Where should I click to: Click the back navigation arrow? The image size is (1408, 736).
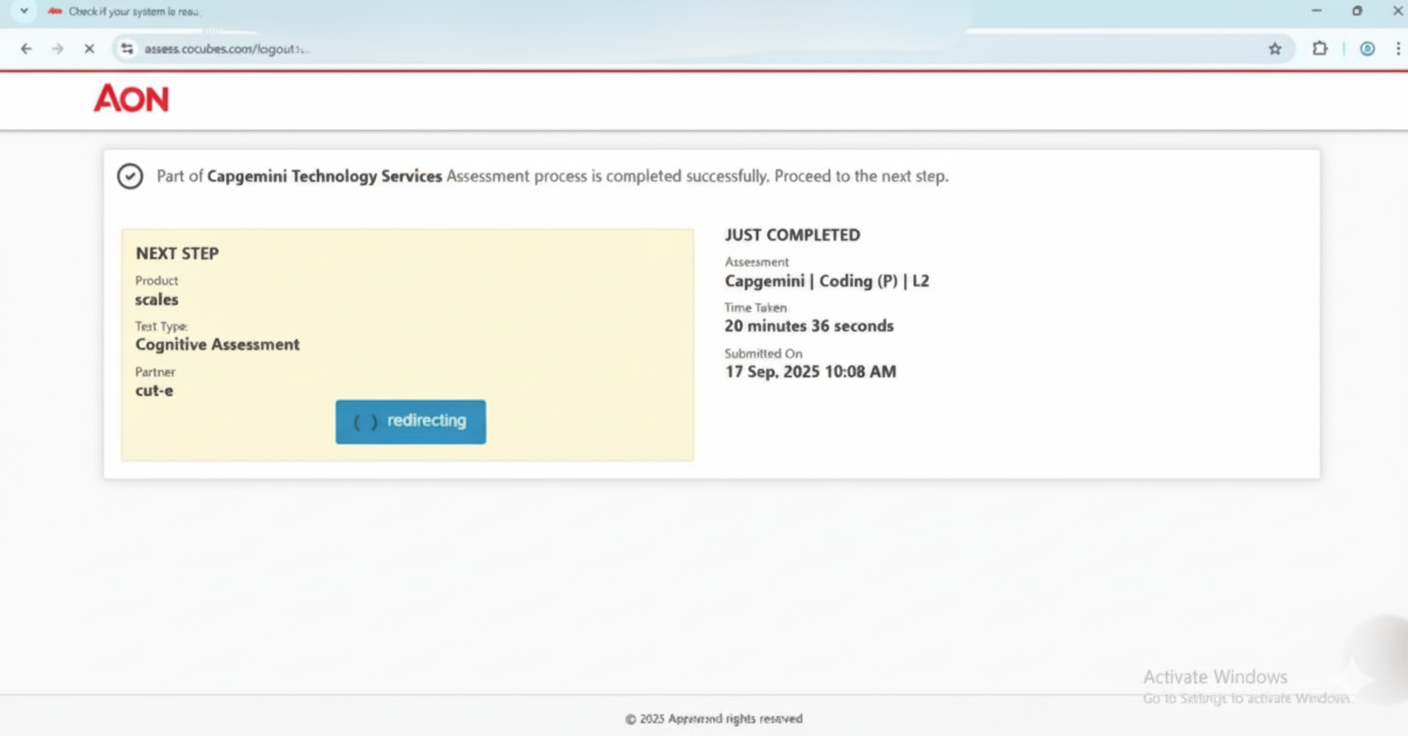coord(25,47)
